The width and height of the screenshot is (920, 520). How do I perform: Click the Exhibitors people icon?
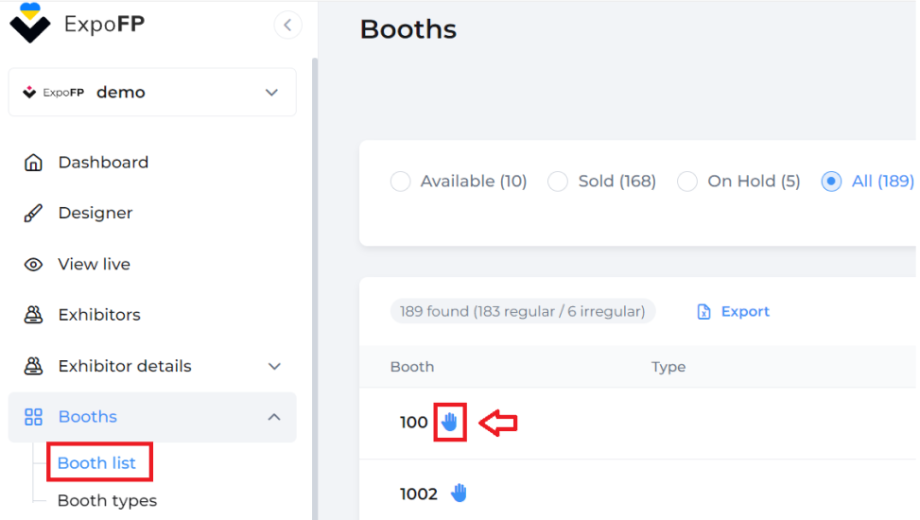tap(33, 315)
